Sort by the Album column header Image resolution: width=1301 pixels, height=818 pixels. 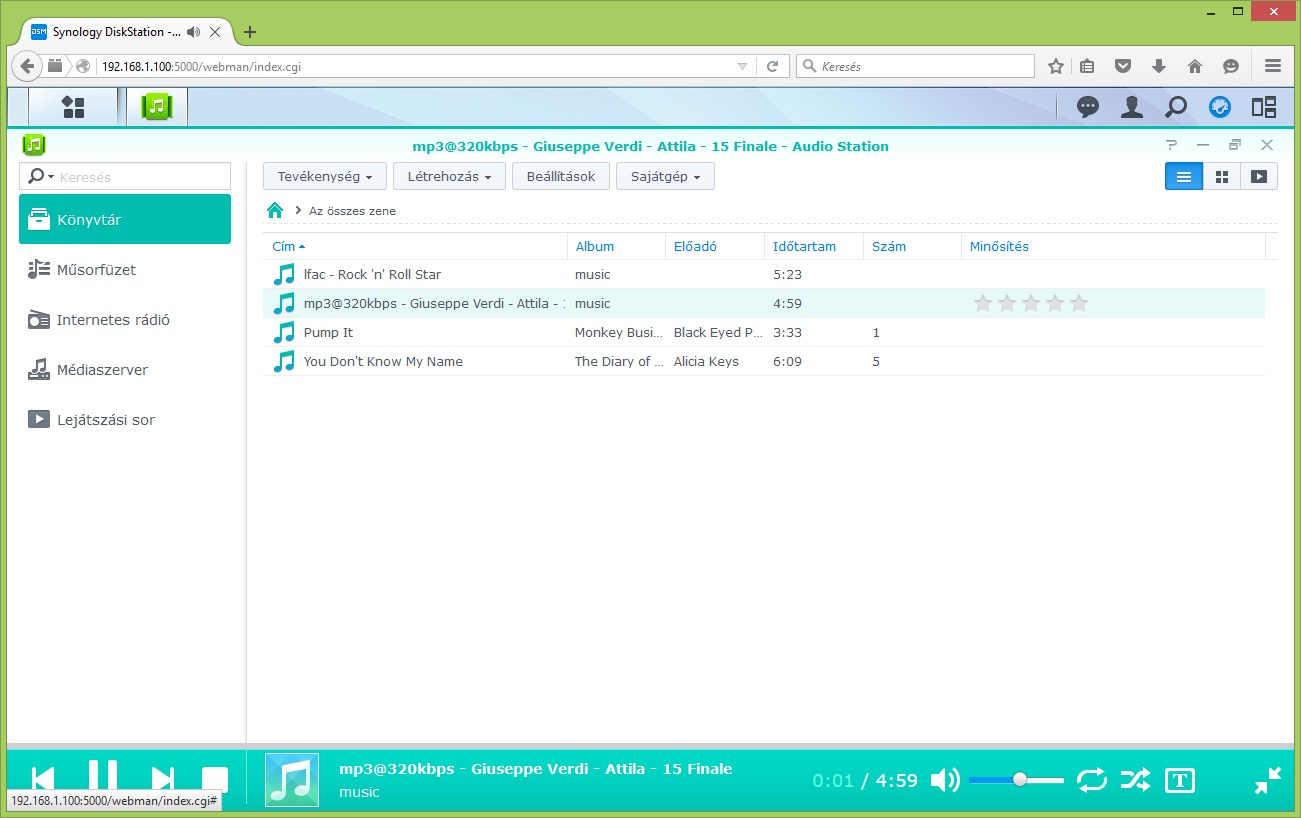616,246
